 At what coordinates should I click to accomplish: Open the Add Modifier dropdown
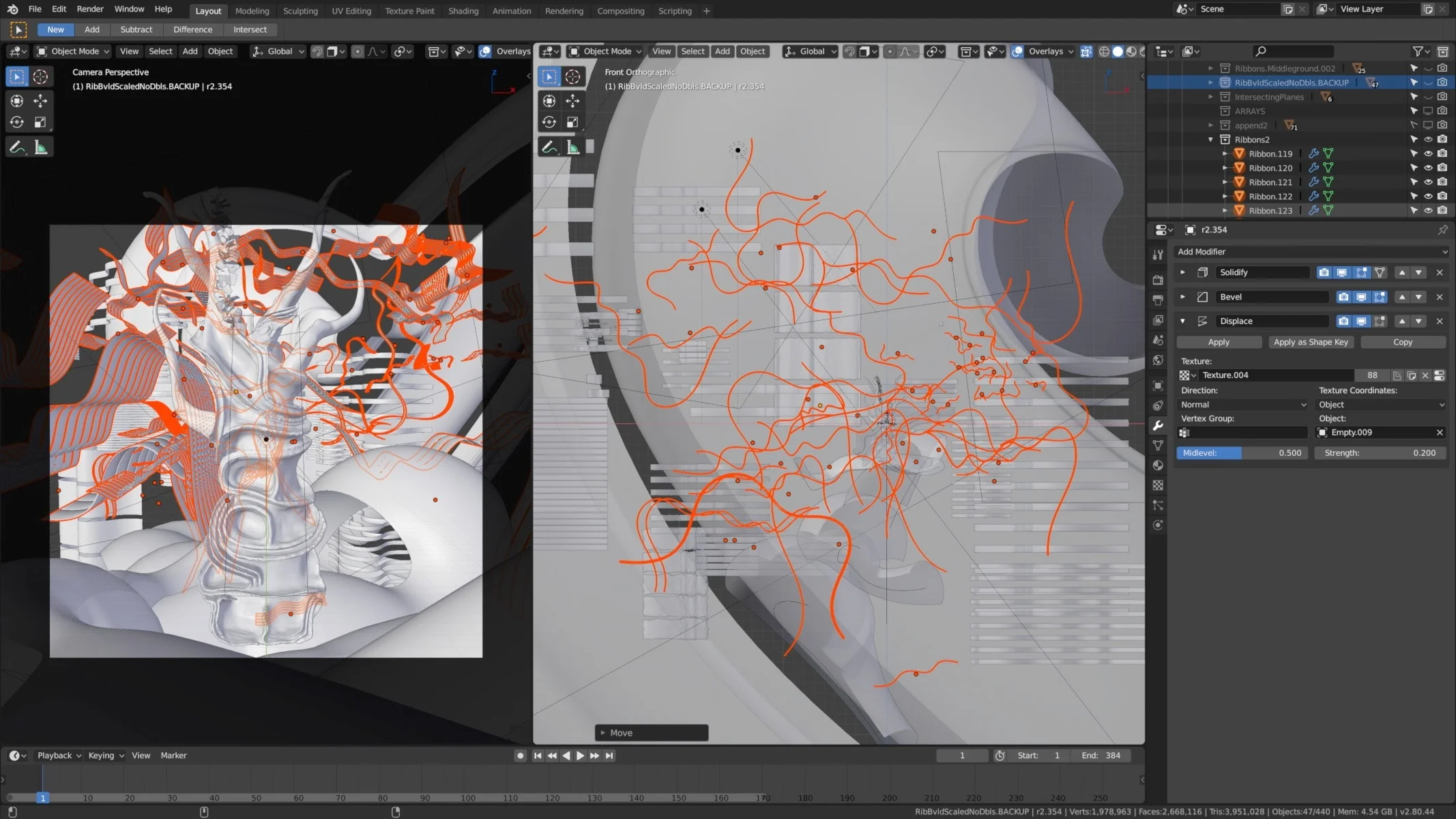(1310, 252)
